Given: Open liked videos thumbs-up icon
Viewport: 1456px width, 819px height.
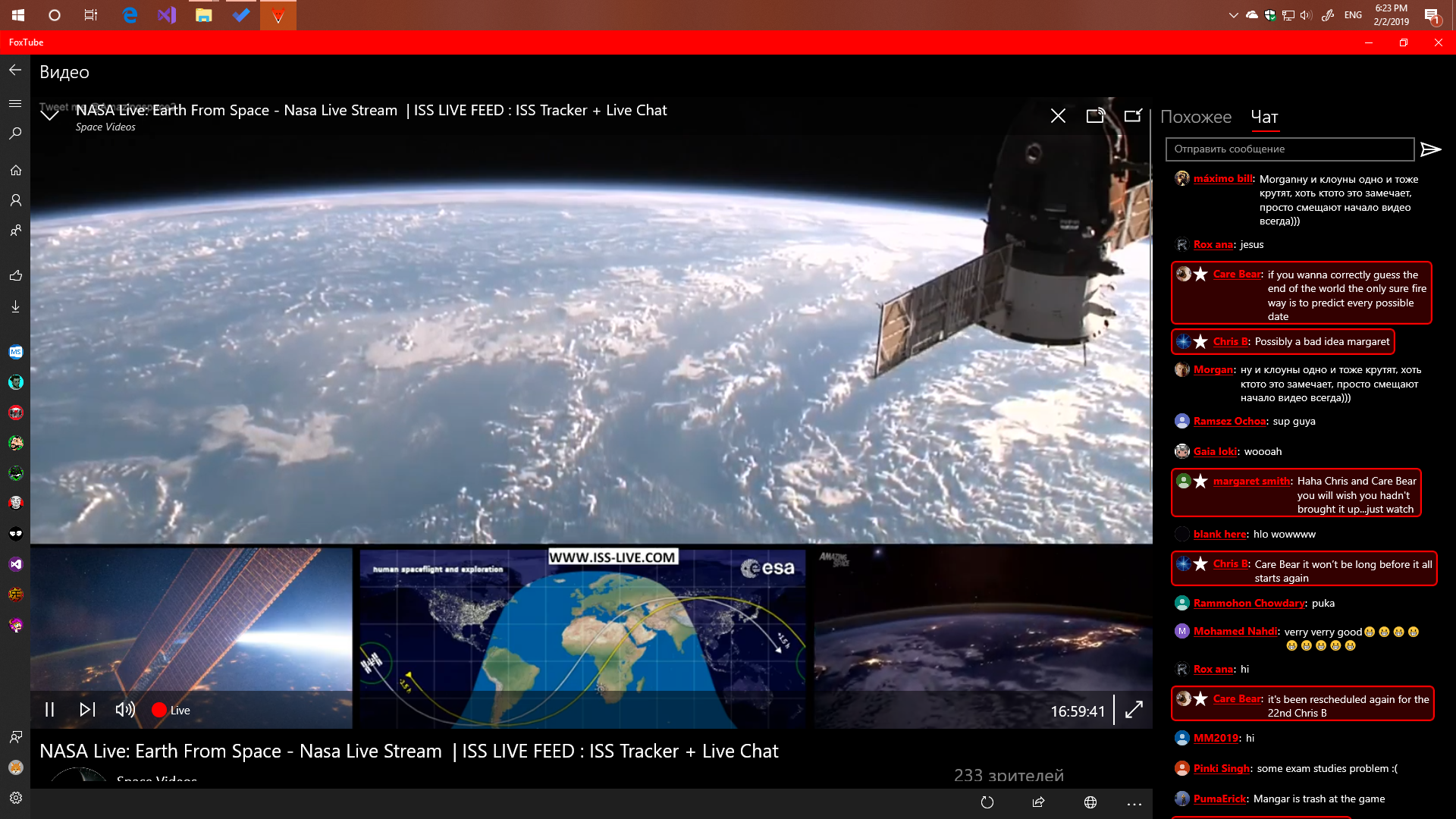Looking at the screenshot, I should pyautogui.click(x=15, y=275).
